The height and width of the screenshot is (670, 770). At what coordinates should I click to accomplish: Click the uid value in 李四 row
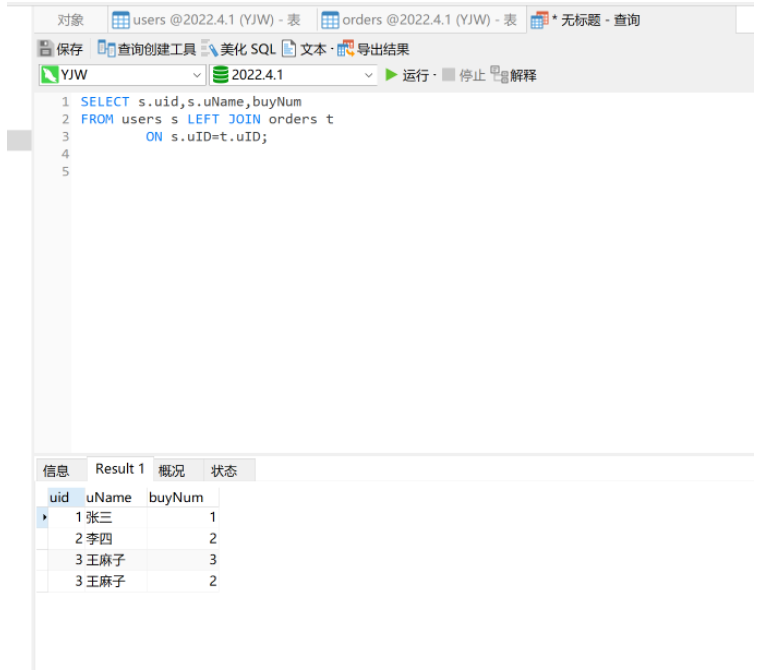click(x=66, y=538)
